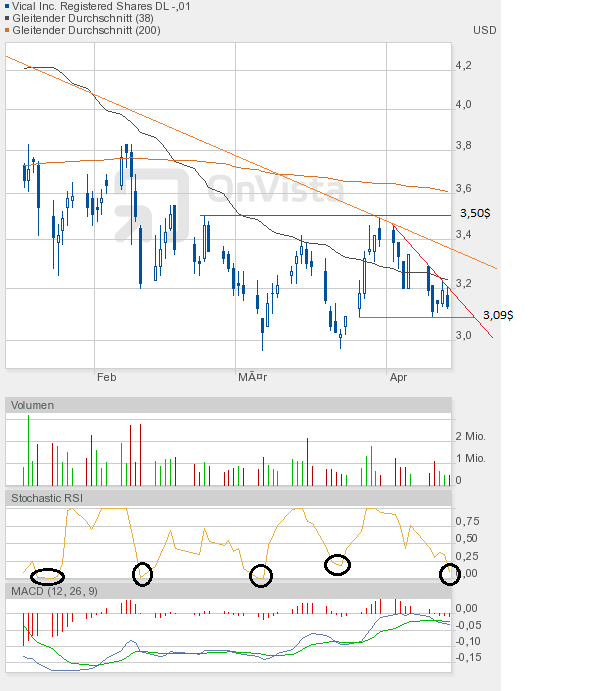Click the 'Vical Inc. Registered Shares DL -,01' legend label
Image resolution: width=595 pixels, height=691 pixels.
[x=101, y=6]
